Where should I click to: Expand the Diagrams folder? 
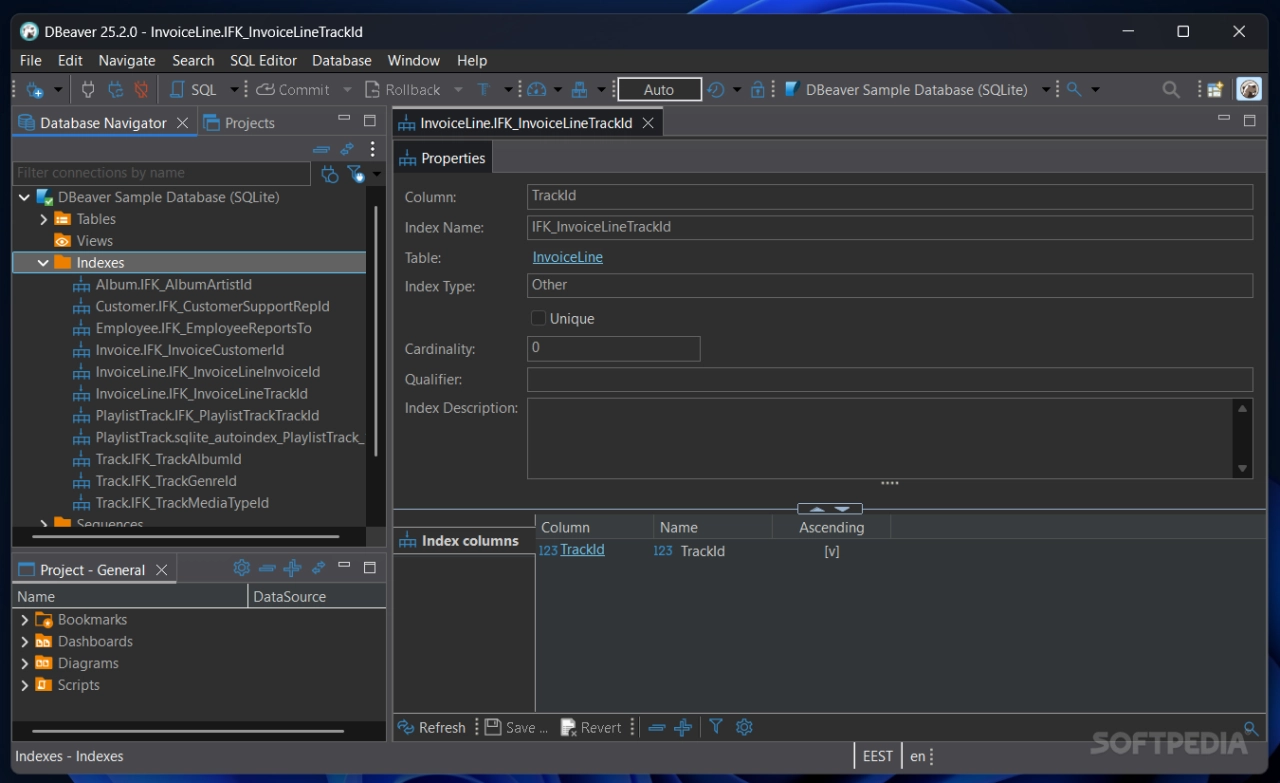click(x=25, y=663)
